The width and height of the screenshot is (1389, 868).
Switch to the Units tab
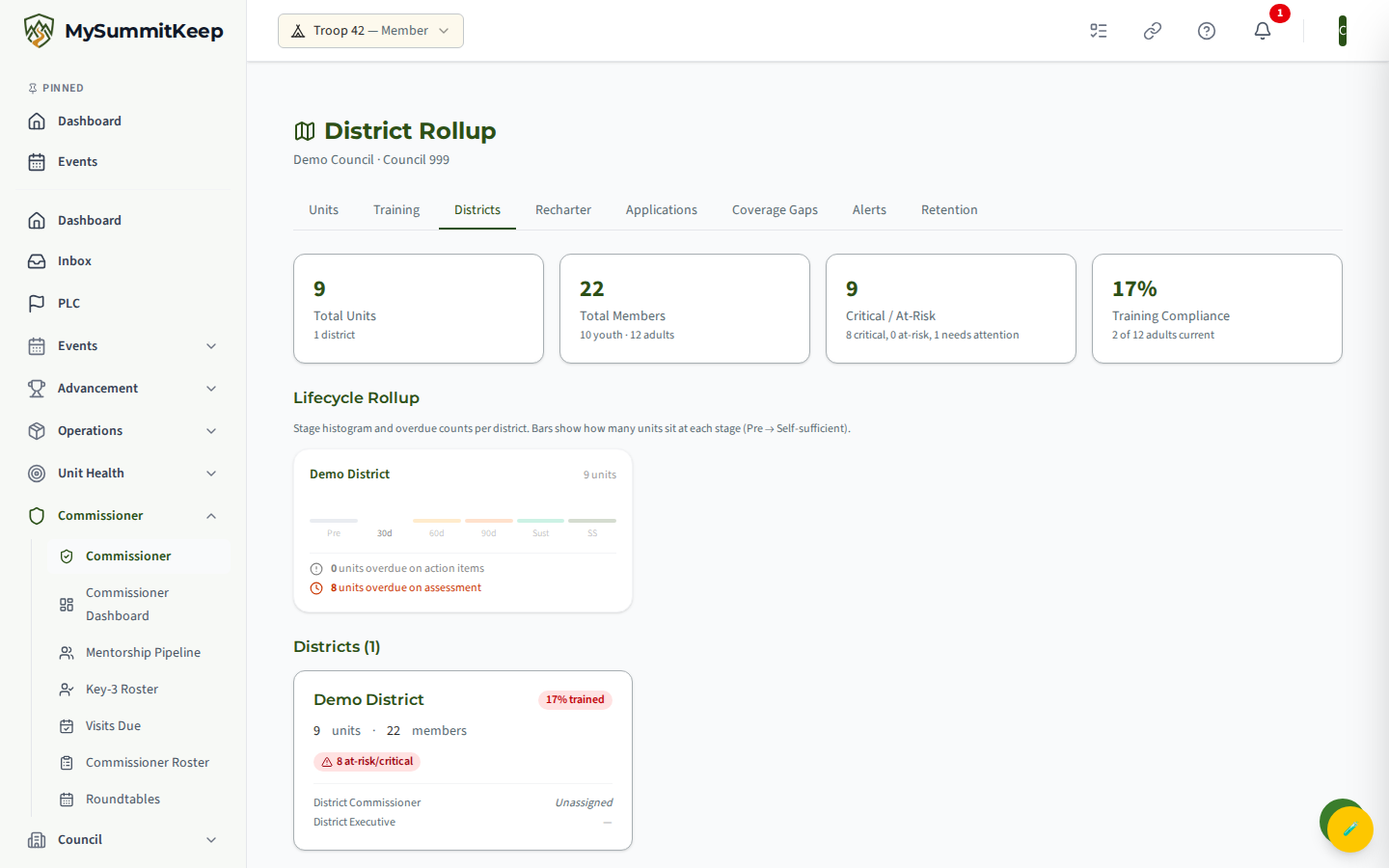(x=323, y=210)
